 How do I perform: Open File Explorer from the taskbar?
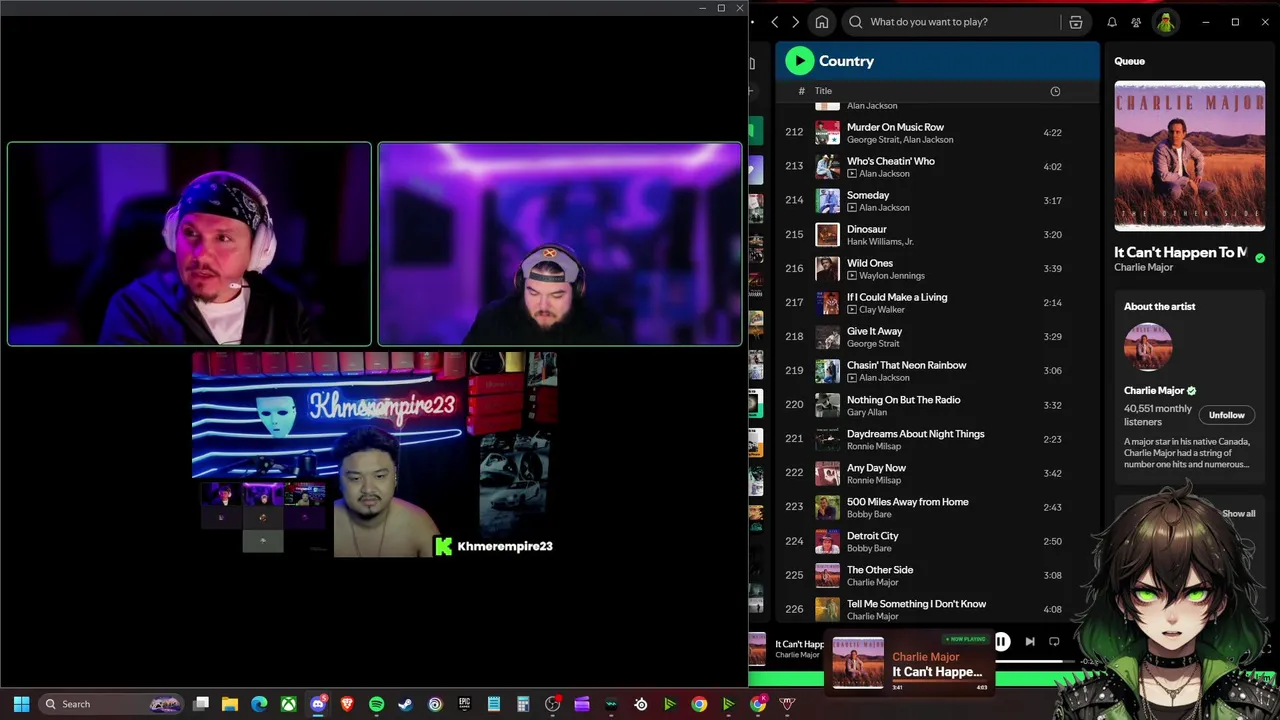click(x=230, y=704)
